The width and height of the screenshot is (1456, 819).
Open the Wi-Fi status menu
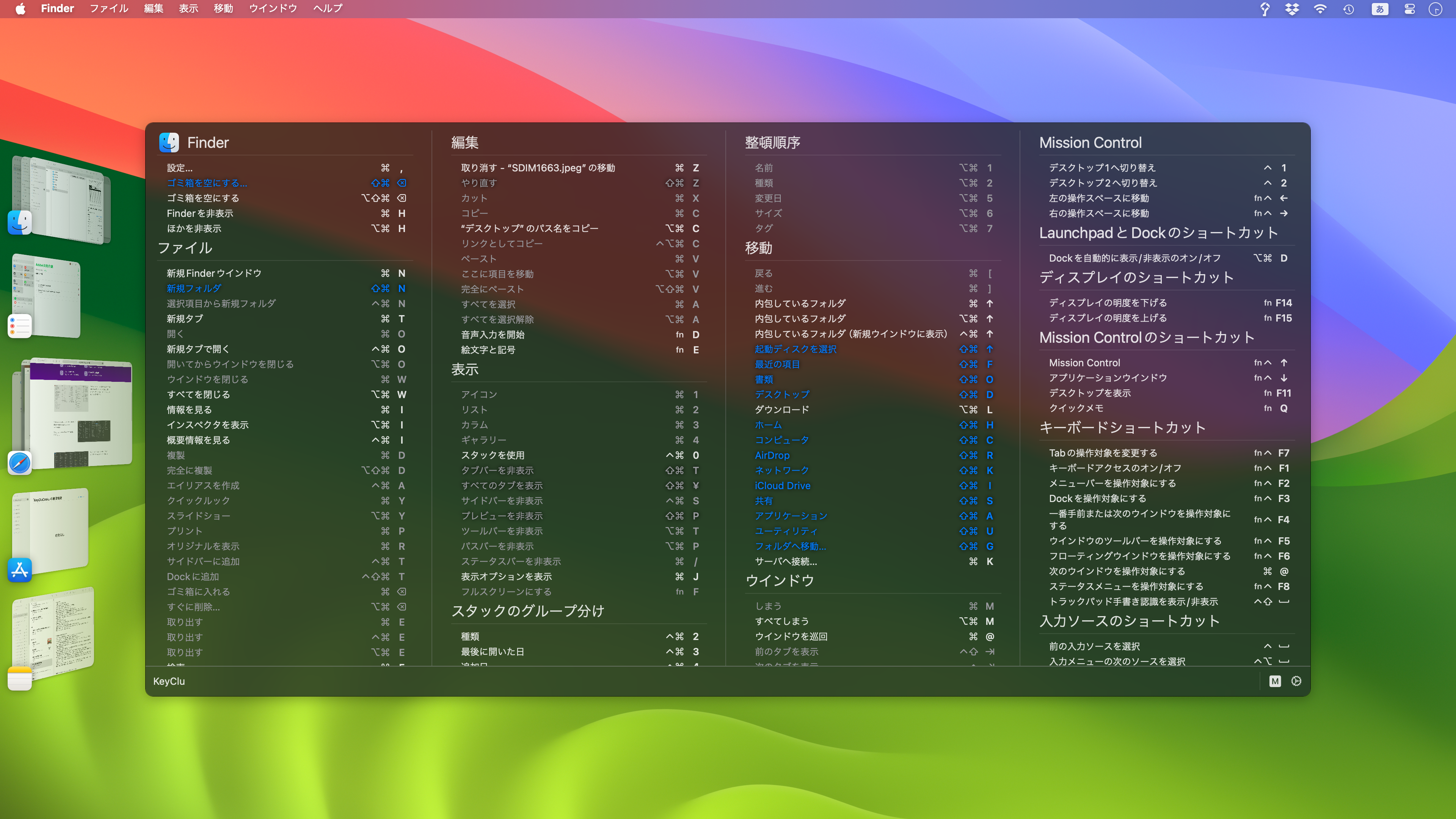click(1320, 8)
